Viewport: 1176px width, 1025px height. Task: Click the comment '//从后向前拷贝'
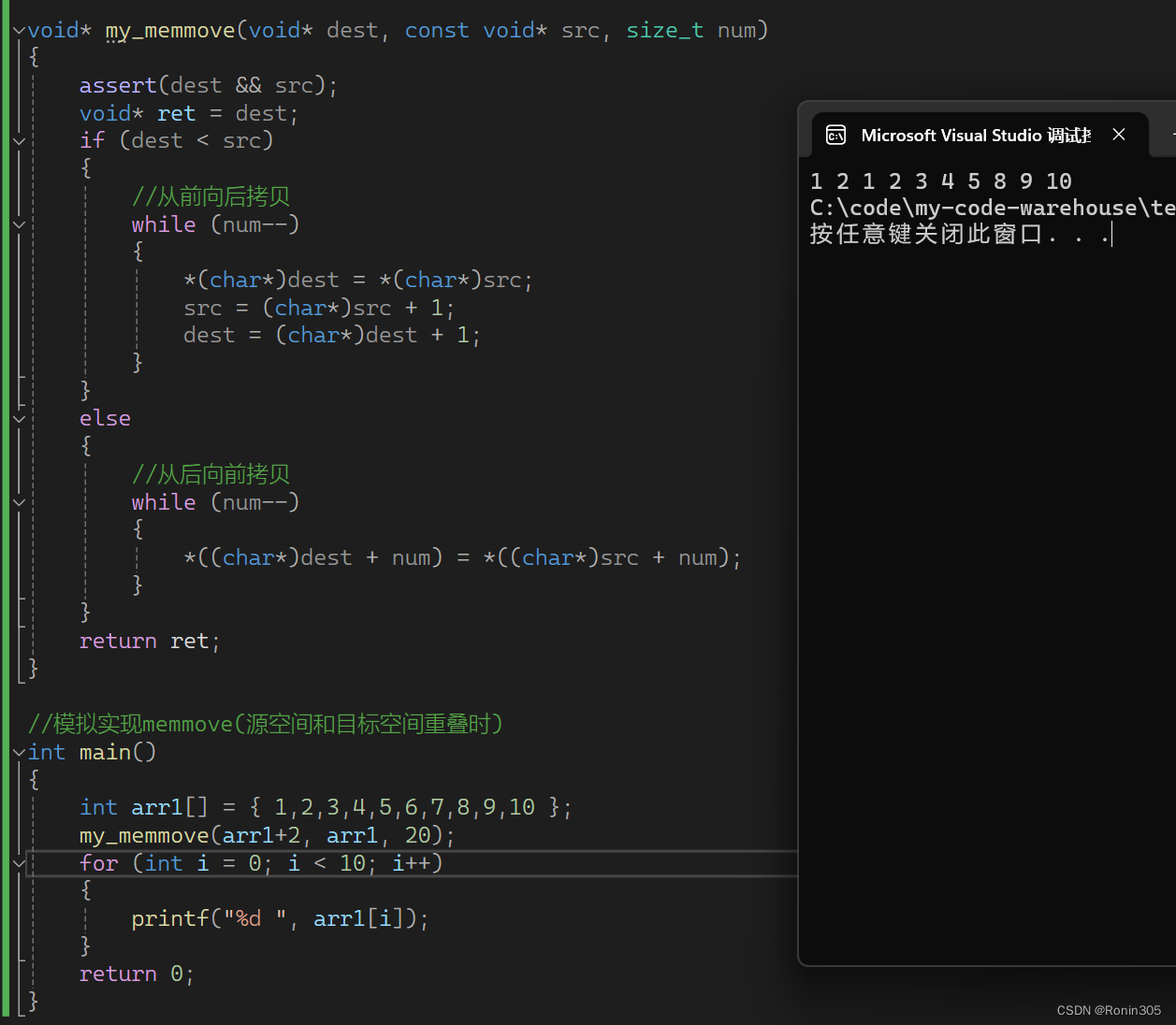click(211, 475)
